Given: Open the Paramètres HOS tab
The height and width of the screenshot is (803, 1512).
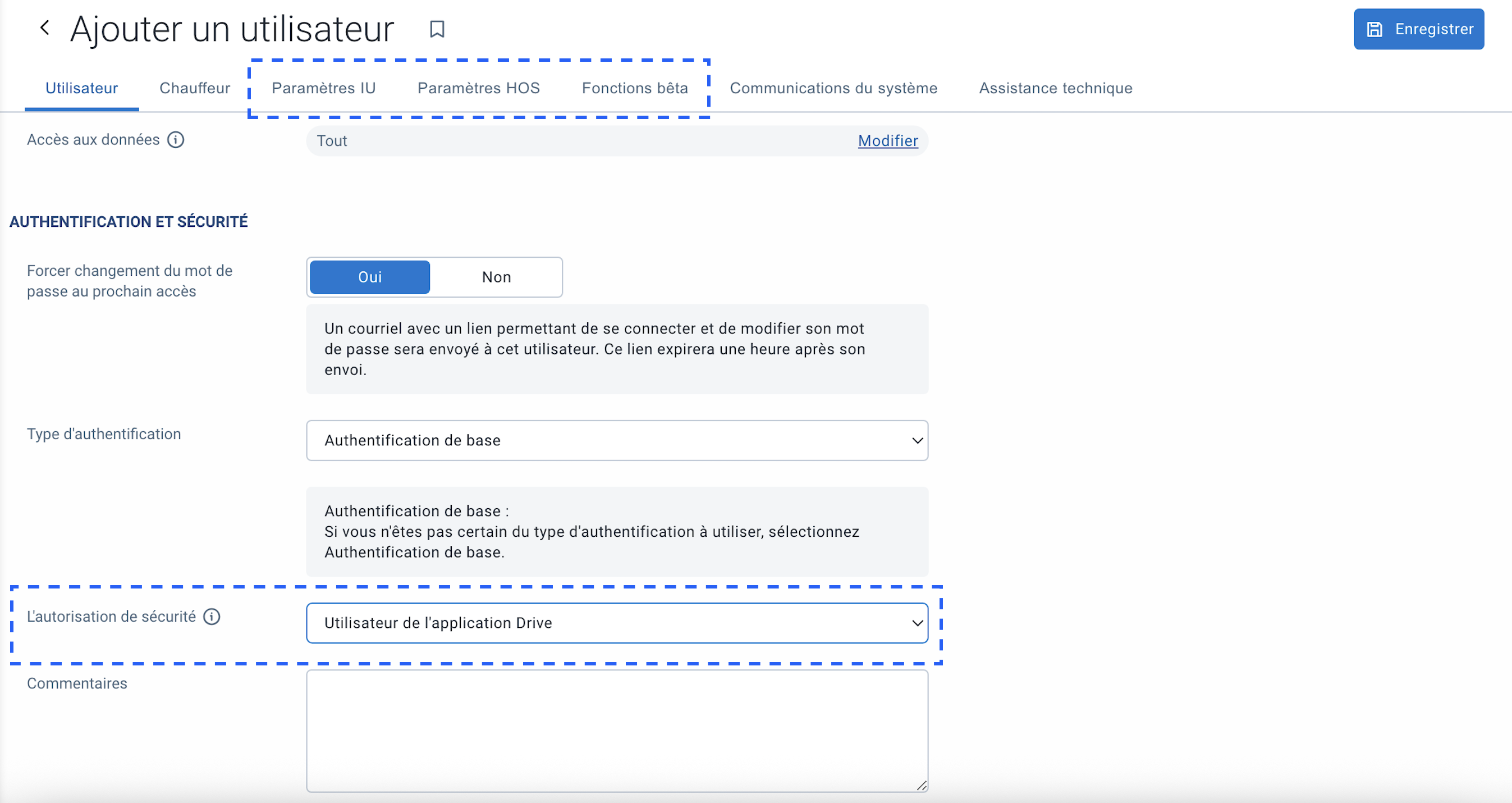Looking at the screenshot, I should tap(478, 88).
